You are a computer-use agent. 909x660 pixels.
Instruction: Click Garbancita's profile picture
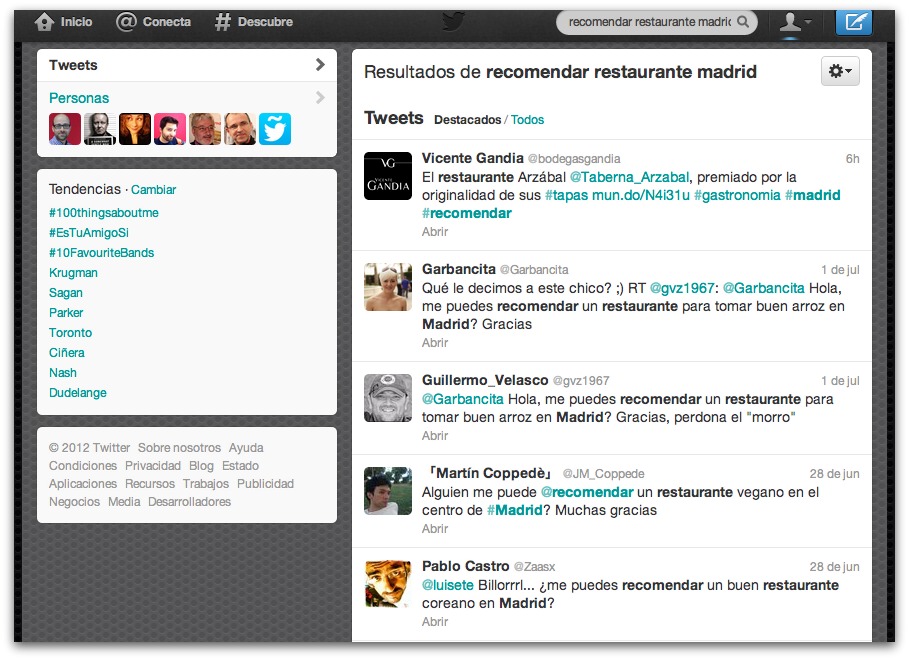tap(387, 287)
